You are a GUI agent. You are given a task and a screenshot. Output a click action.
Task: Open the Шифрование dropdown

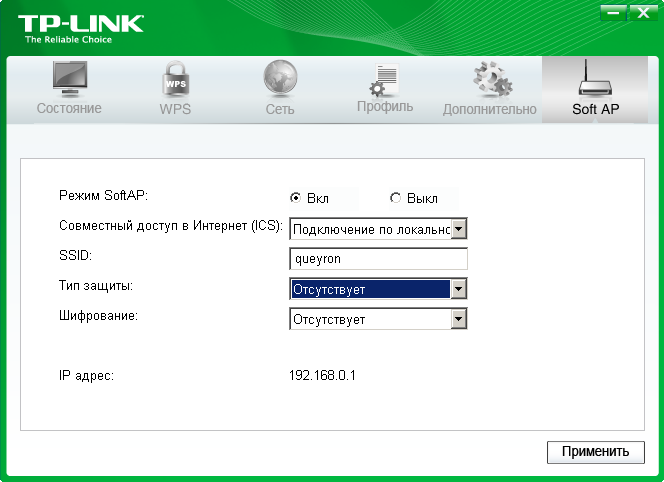[378, 319]
